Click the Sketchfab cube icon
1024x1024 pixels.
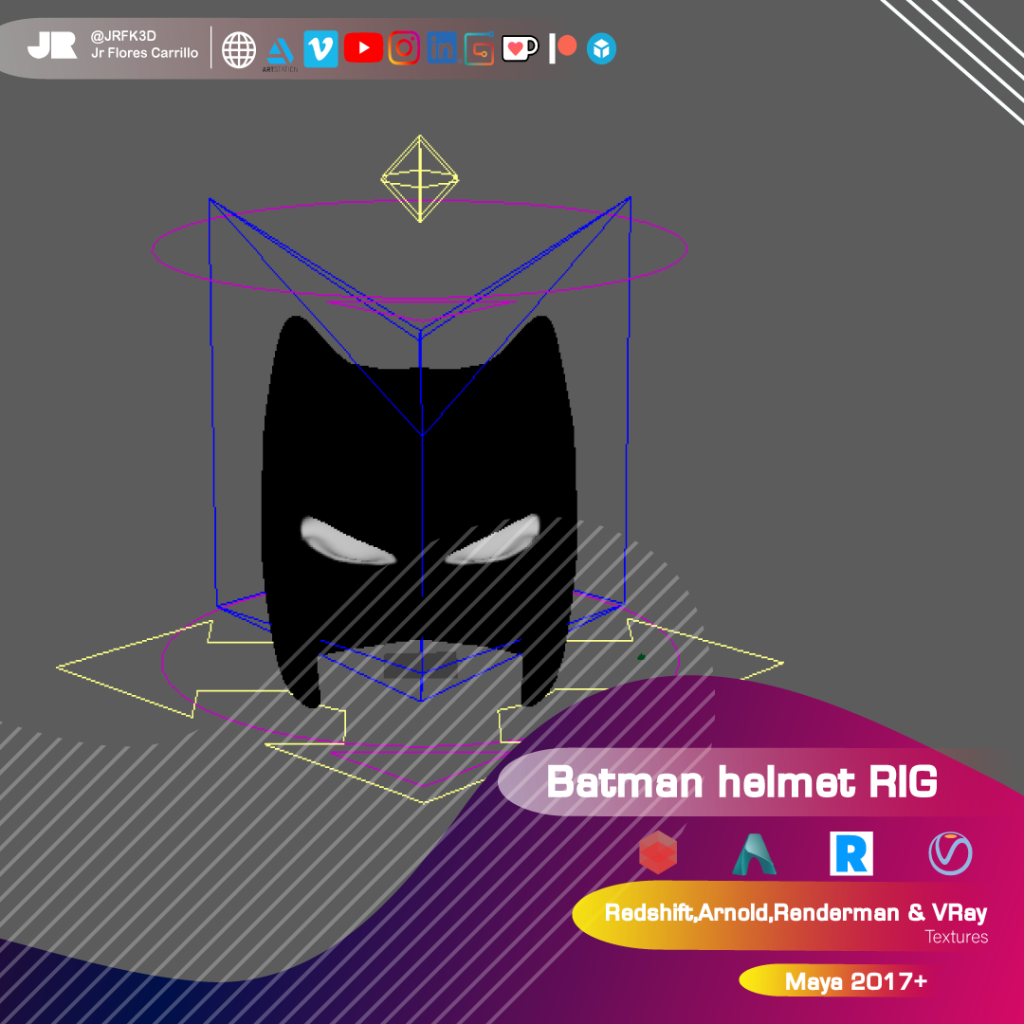click(599, 48)
